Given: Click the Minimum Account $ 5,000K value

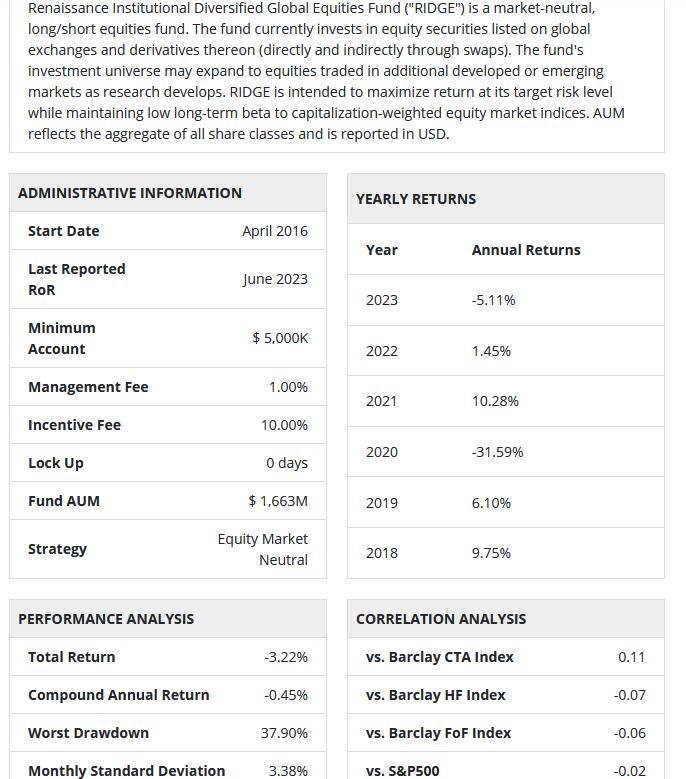Looking at the screenshot, I should 280,338.
